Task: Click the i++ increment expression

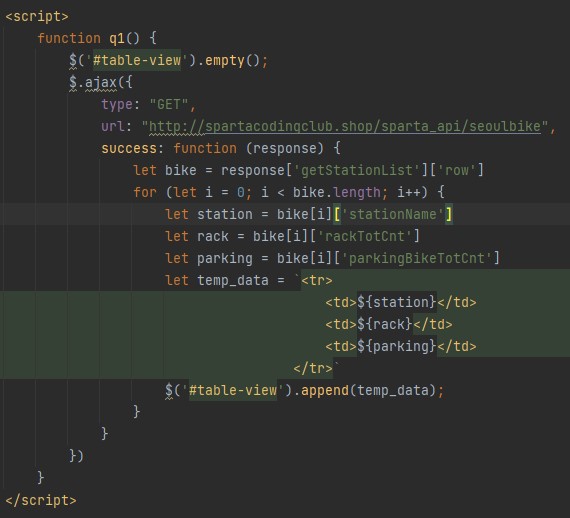Action: click(x=409, y=193)
